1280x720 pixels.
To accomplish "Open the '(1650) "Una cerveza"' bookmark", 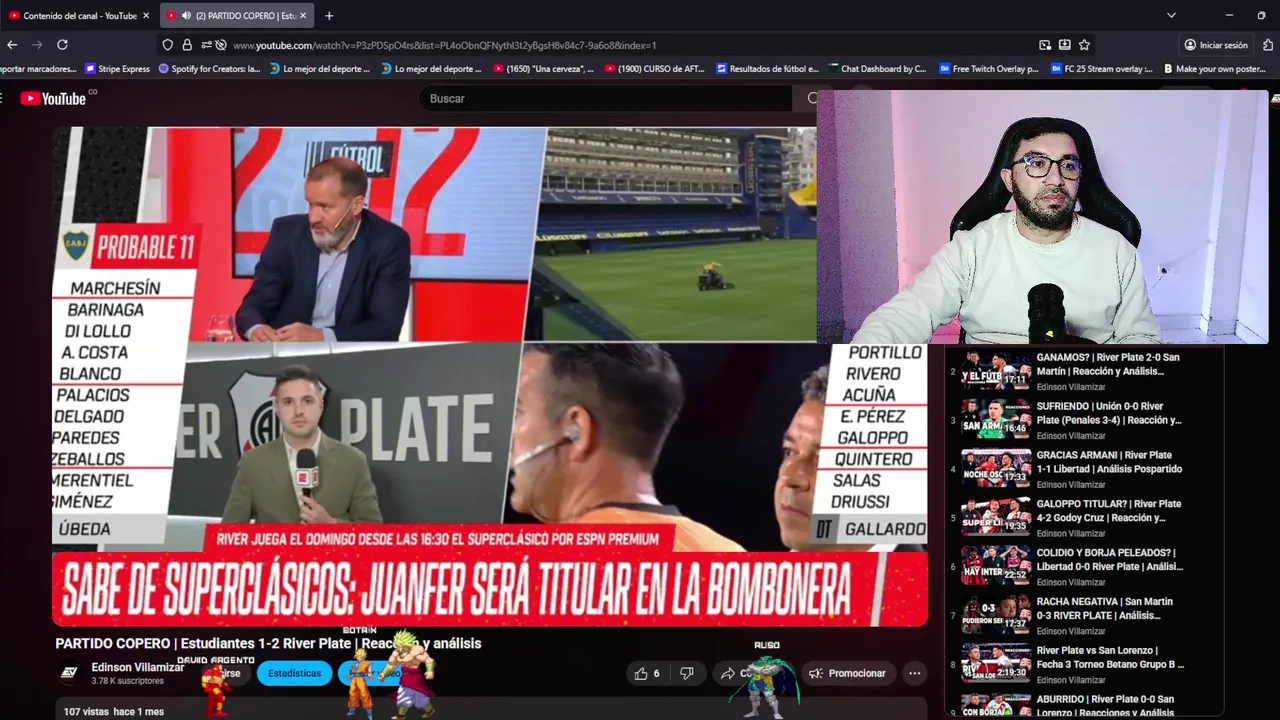I will coord(543,69).
